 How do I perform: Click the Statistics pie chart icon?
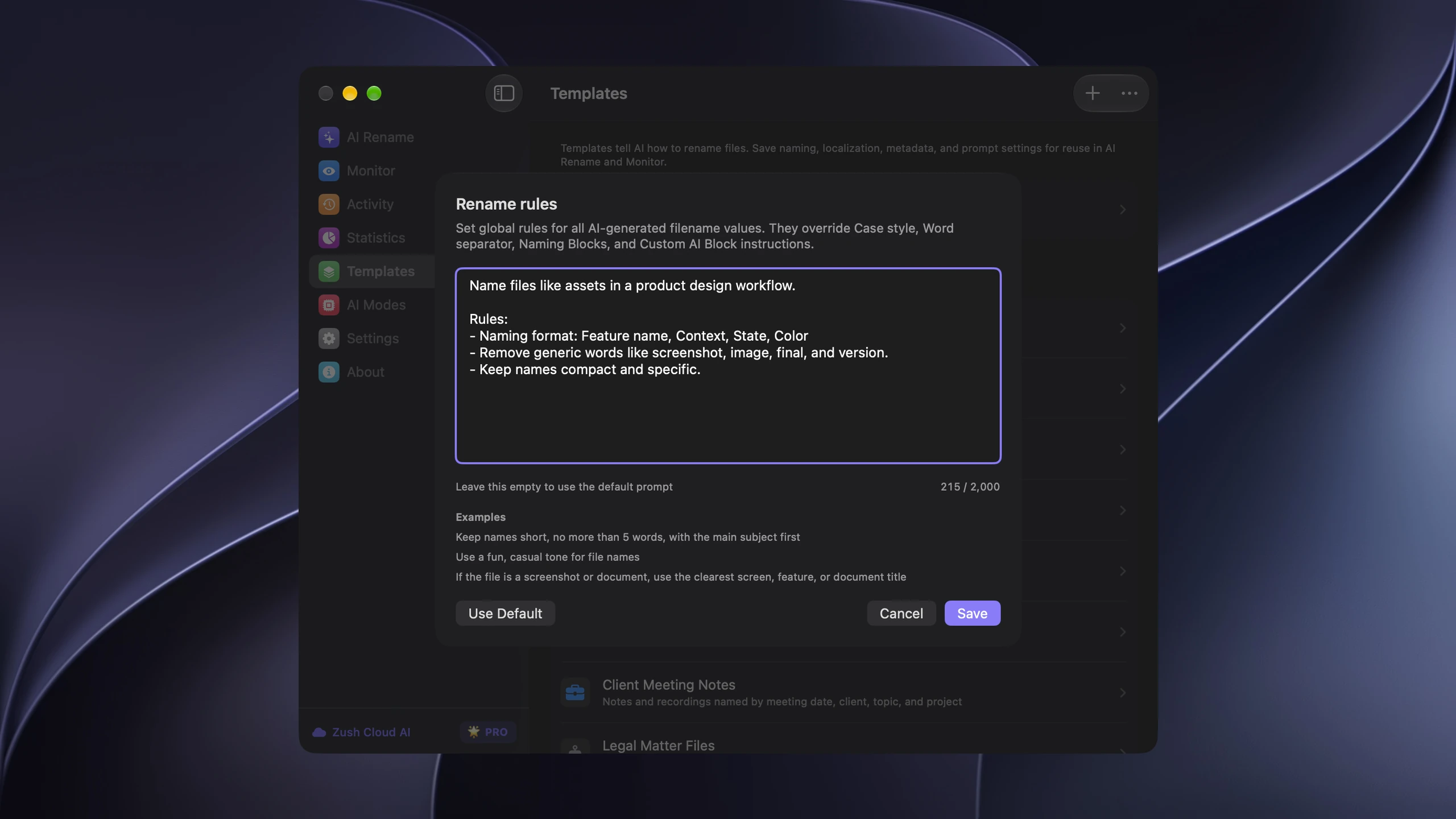click(x=329, y=238)
